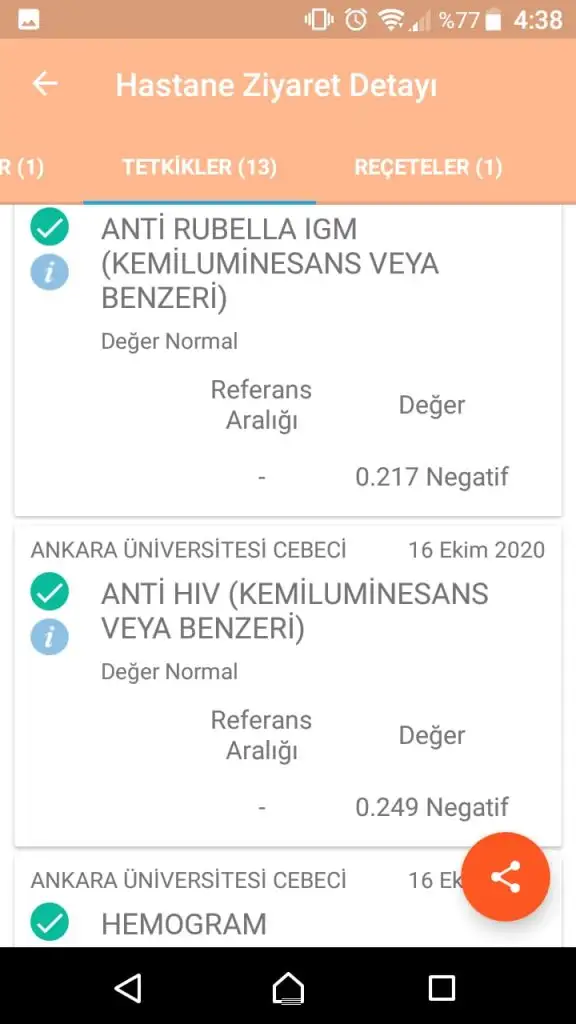Tap Android back triangle button
This screenshot has width=576, height=1024.
coord(128,988)
